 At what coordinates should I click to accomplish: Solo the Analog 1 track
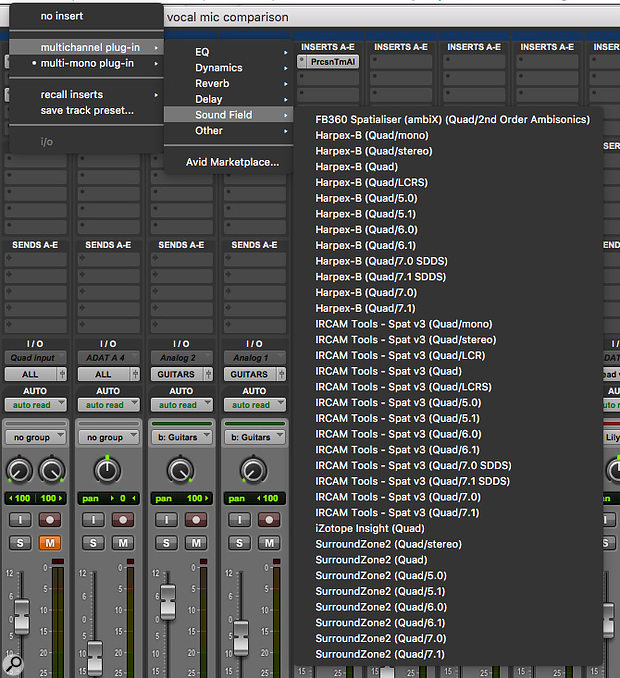click(x=239, y=543)
